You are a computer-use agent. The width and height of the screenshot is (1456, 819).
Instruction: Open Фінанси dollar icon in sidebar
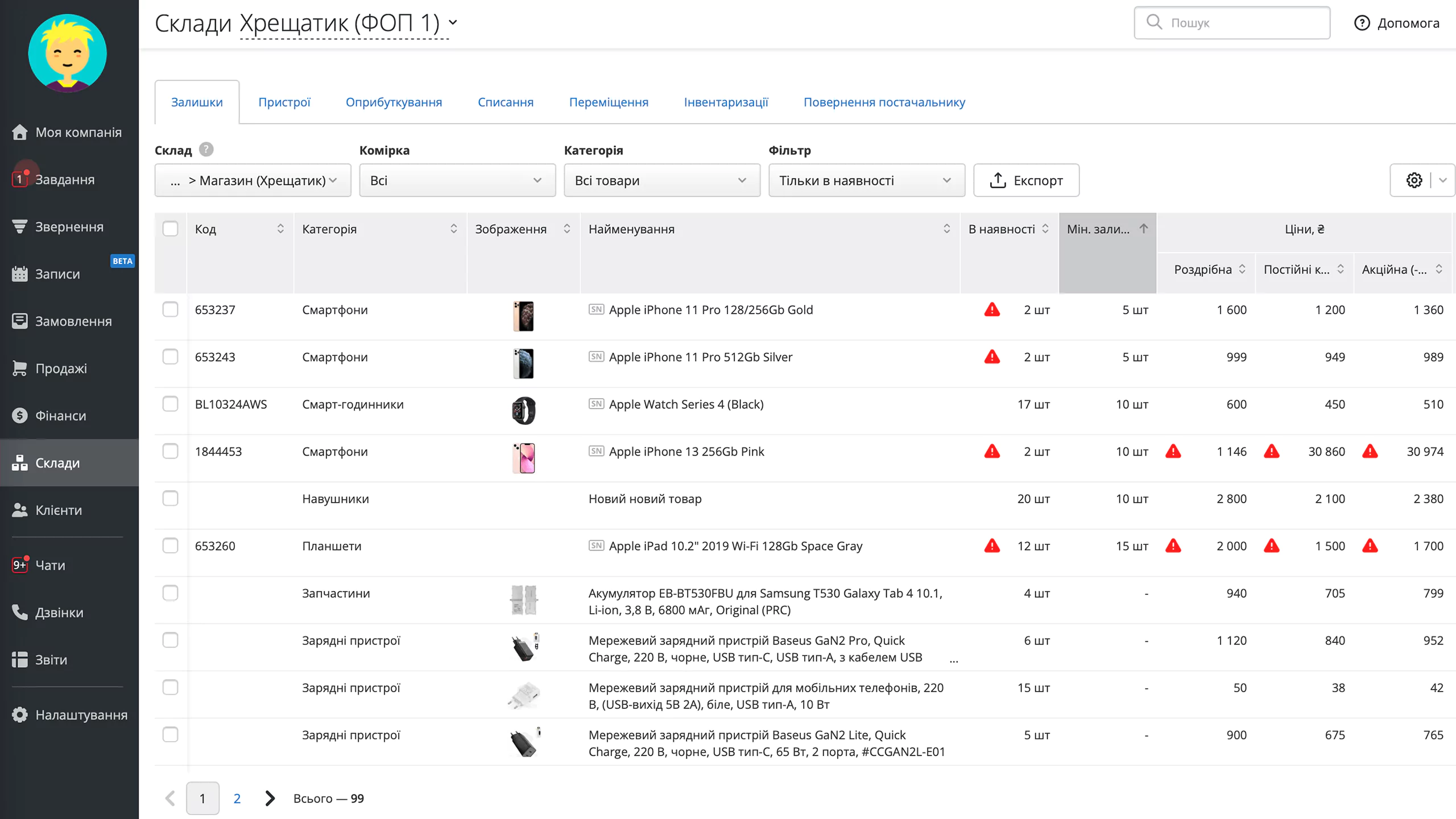point(19,415)
